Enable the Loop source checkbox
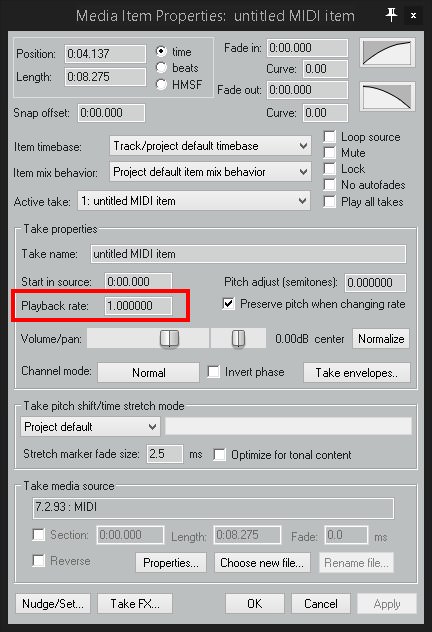 click(330, 137)
